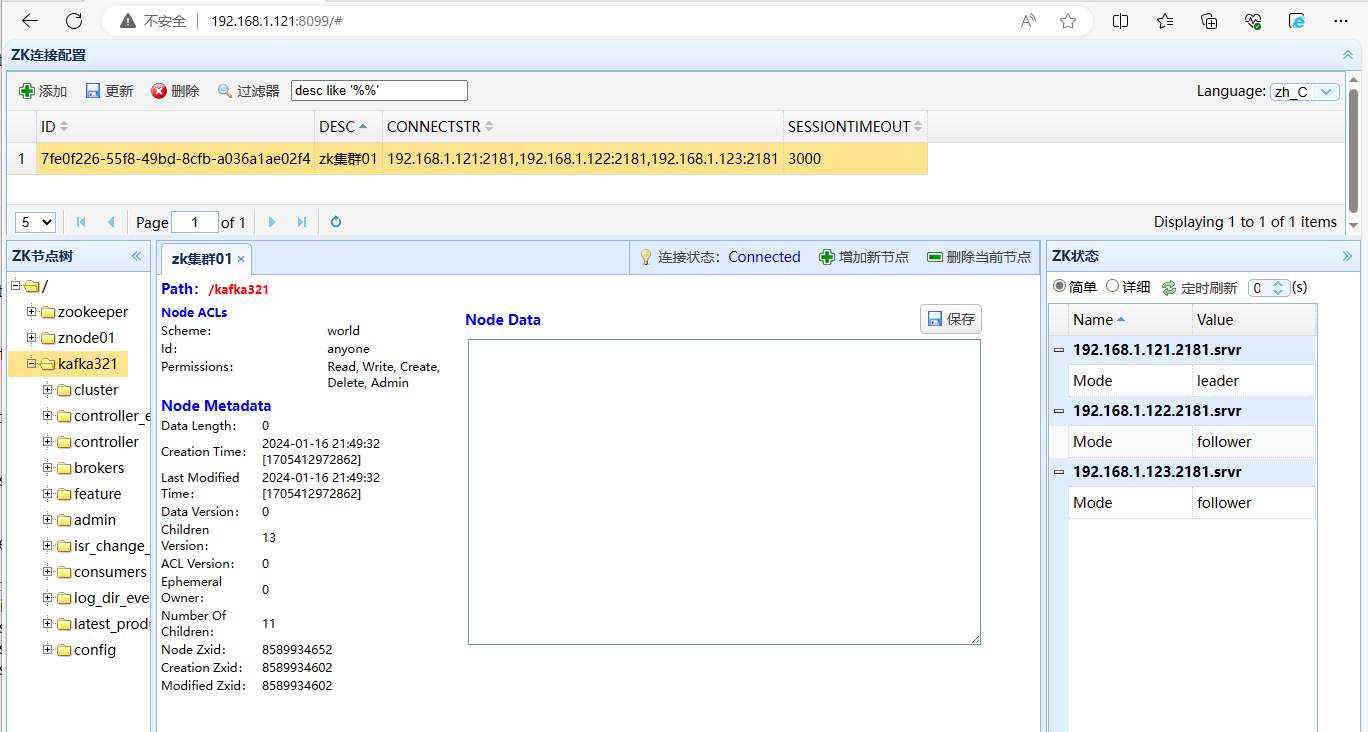Screen dimensions: 1368x732
Task: Expand the brokers tree node
Action: [x=48, y=468]
